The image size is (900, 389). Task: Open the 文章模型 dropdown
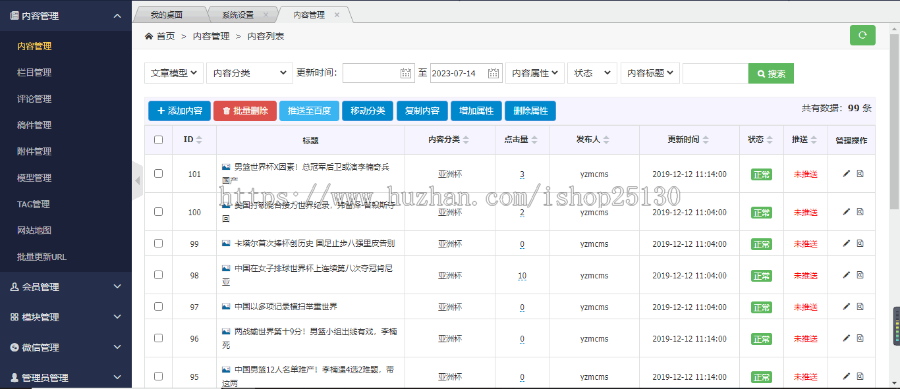tap(174, 73)
